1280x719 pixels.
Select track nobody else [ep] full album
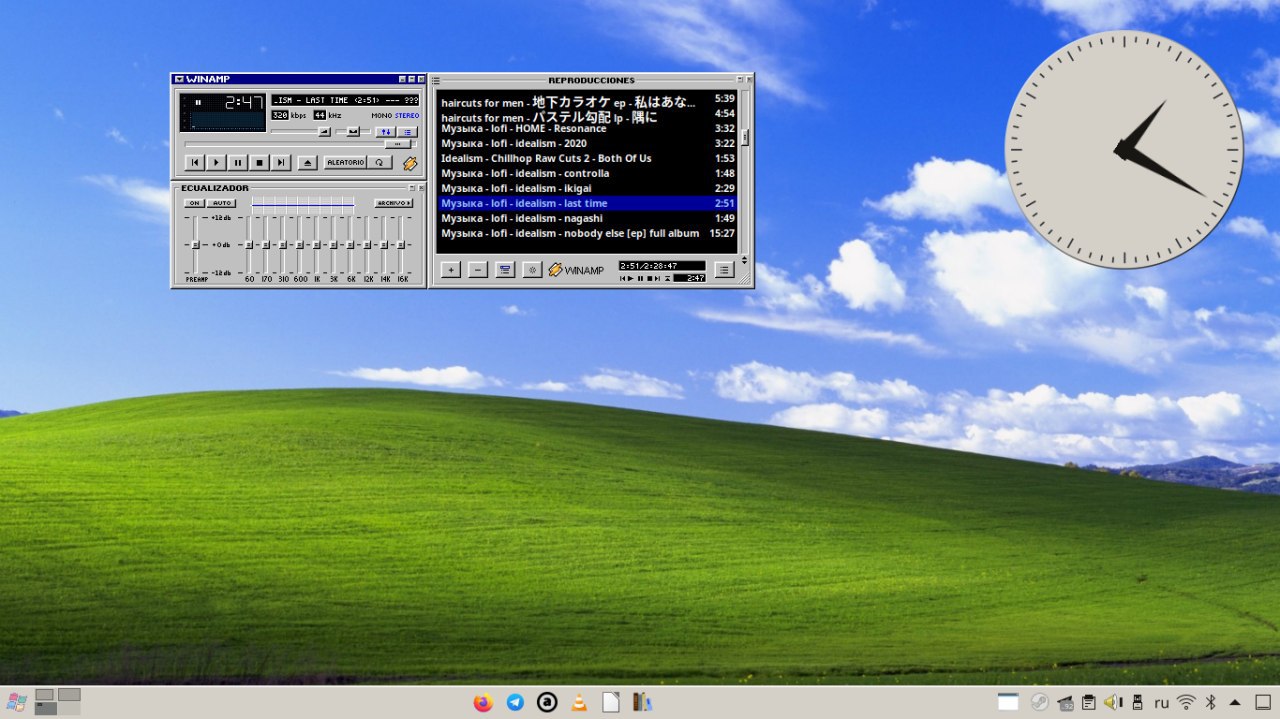[x=588, y=233]
